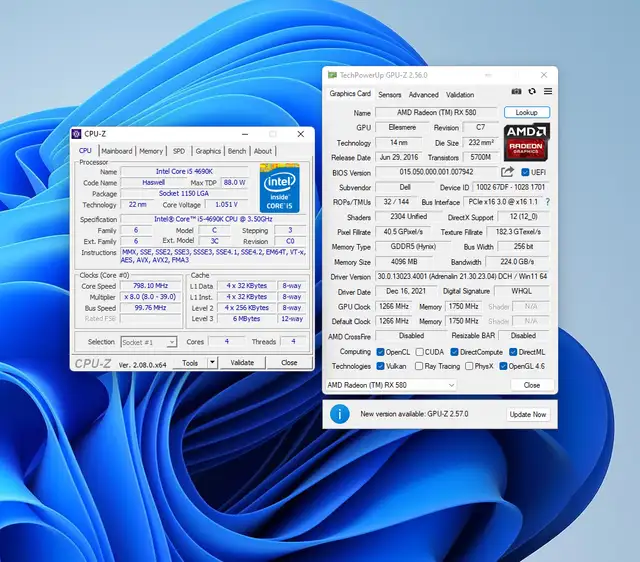Toggle DirectCompute checkbox
This screenshot has height=562, width=640.
click(x=454, y=352)
